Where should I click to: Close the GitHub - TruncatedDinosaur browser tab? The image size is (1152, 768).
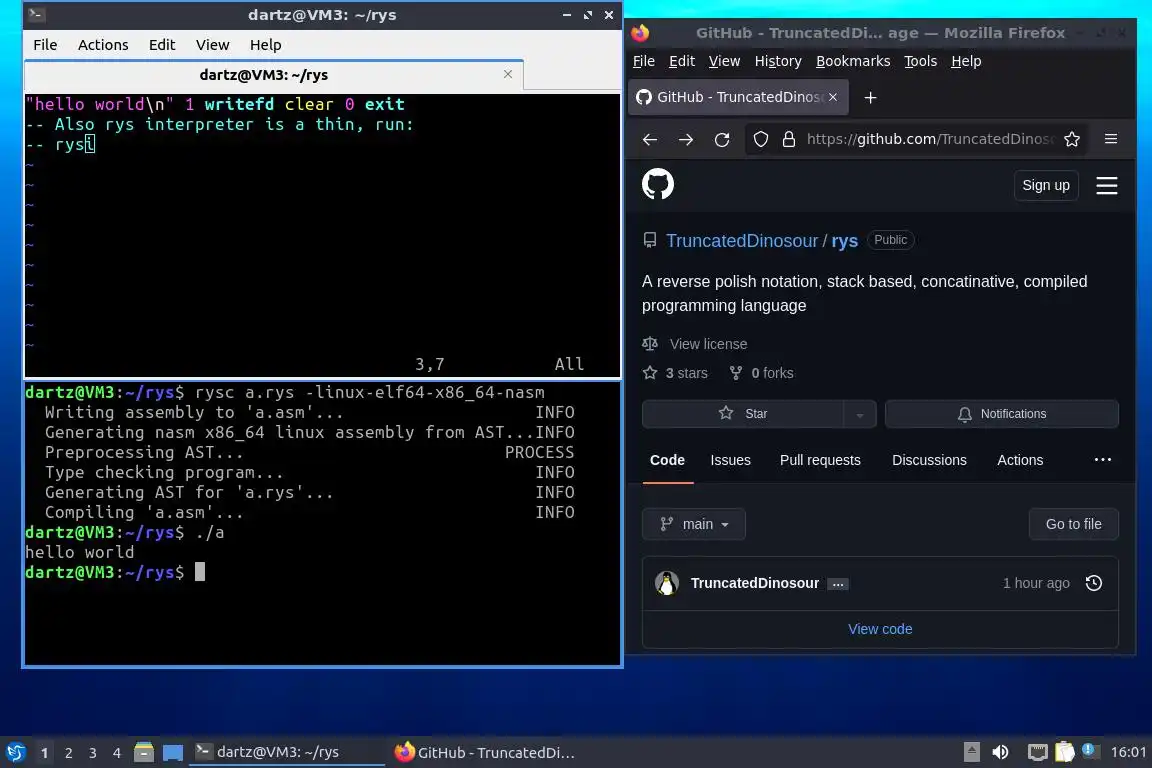coord(832,97)
